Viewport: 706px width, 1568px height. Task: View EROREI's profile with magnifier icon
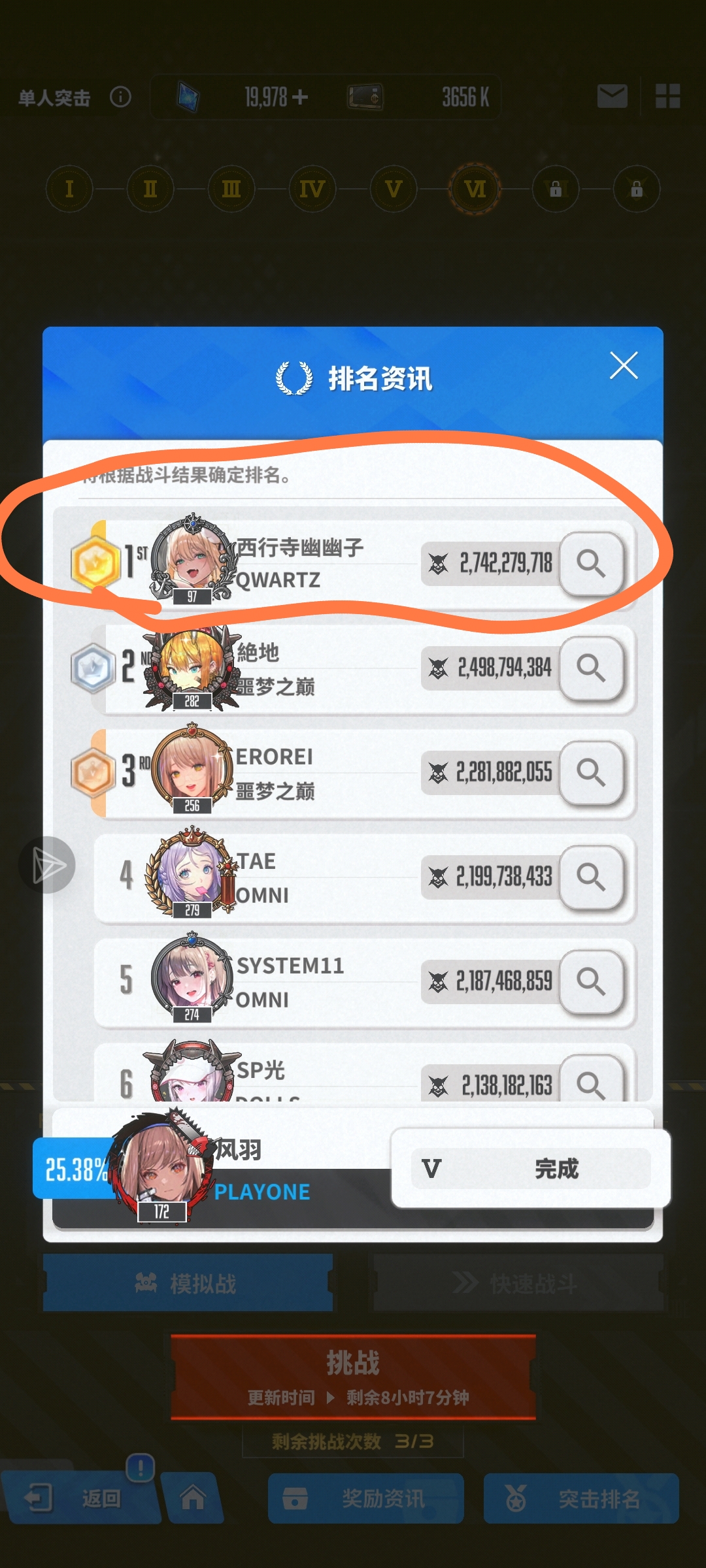[591, 772]
